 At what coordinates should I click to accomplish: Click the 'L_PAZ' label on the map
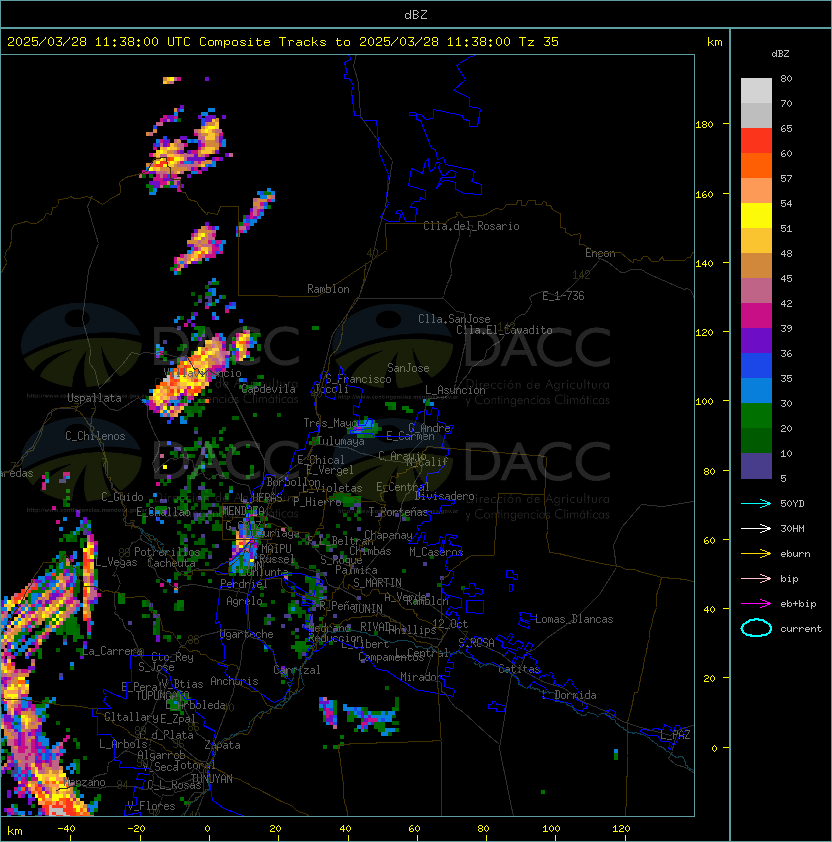click(x=675, y=735)
